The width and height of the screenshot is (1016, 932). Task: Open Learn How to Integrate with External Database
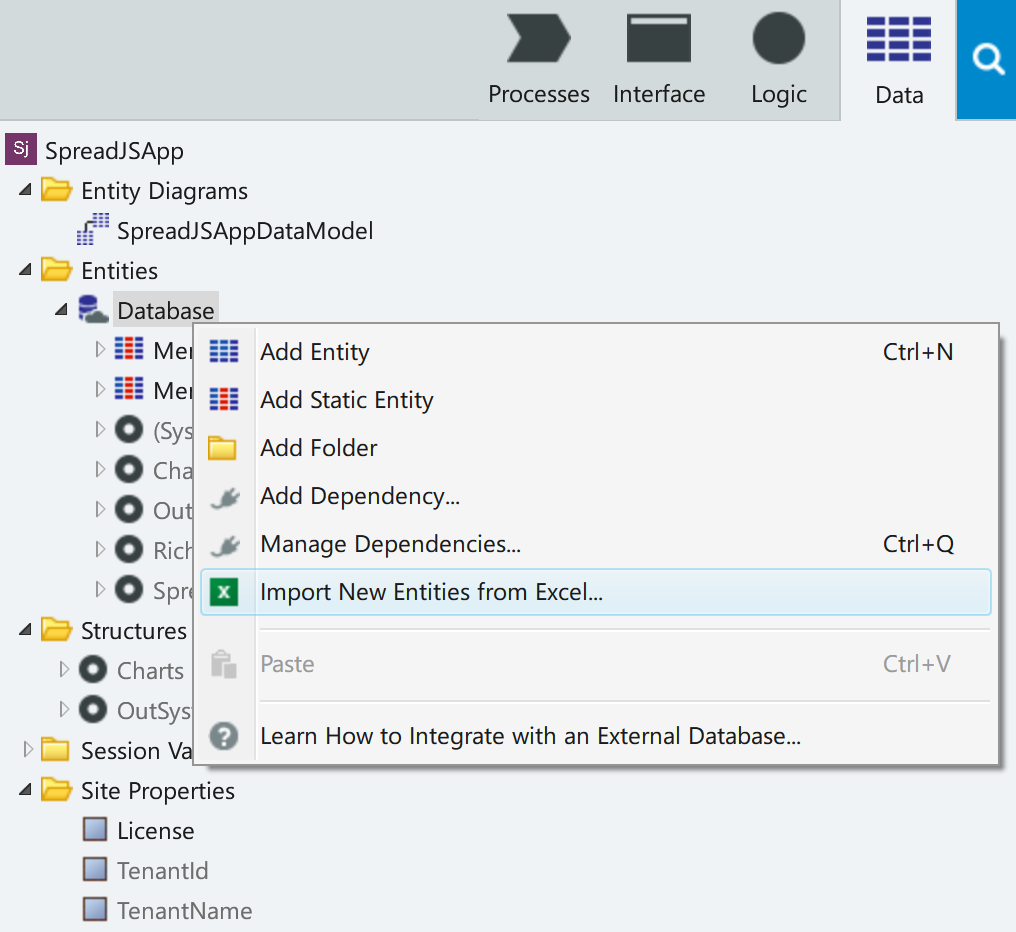(x=595, y=736)
